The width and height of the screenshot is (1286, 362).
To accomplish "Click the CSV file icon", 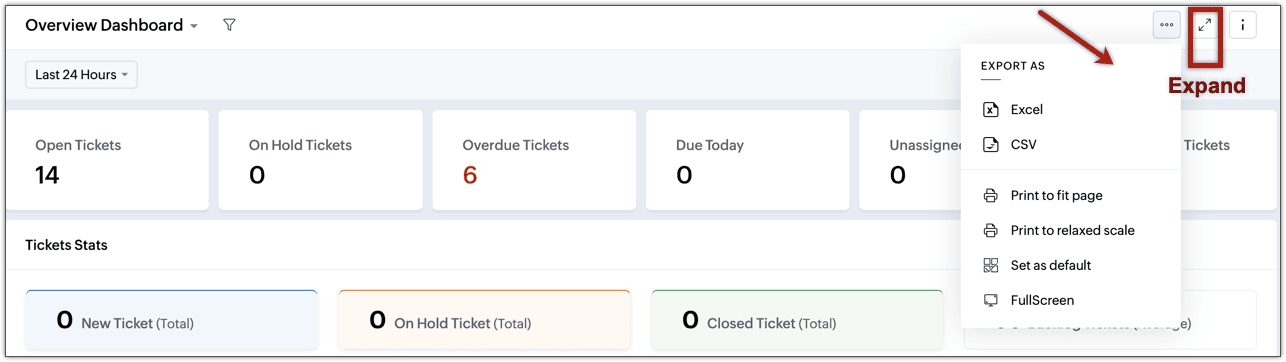I will point(991,145).
